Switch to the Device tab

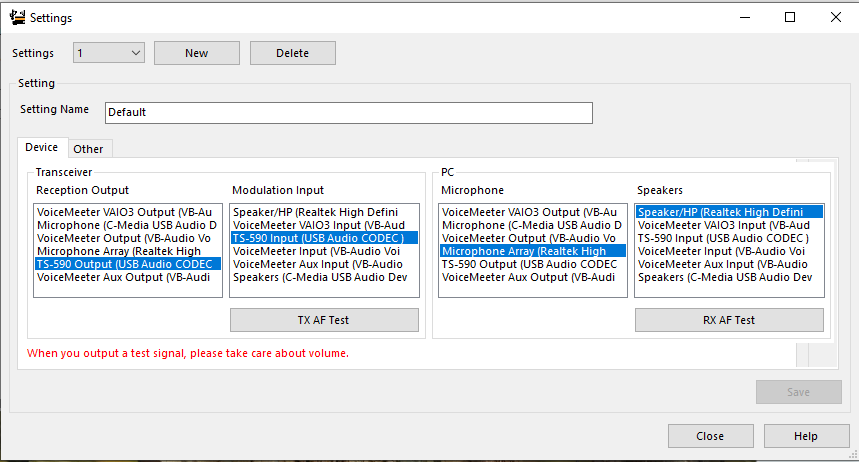[42, 147]
